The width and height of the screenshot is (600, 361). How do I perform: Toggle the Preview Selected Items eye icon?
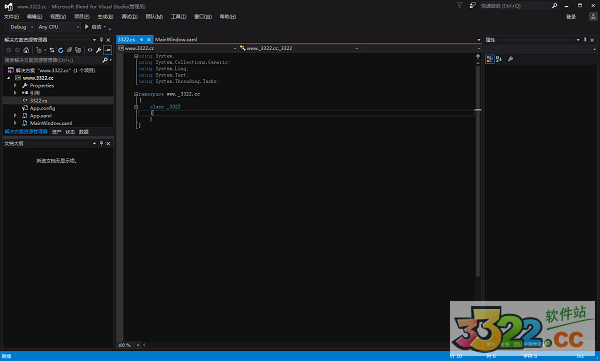click(x=90, y=50)
